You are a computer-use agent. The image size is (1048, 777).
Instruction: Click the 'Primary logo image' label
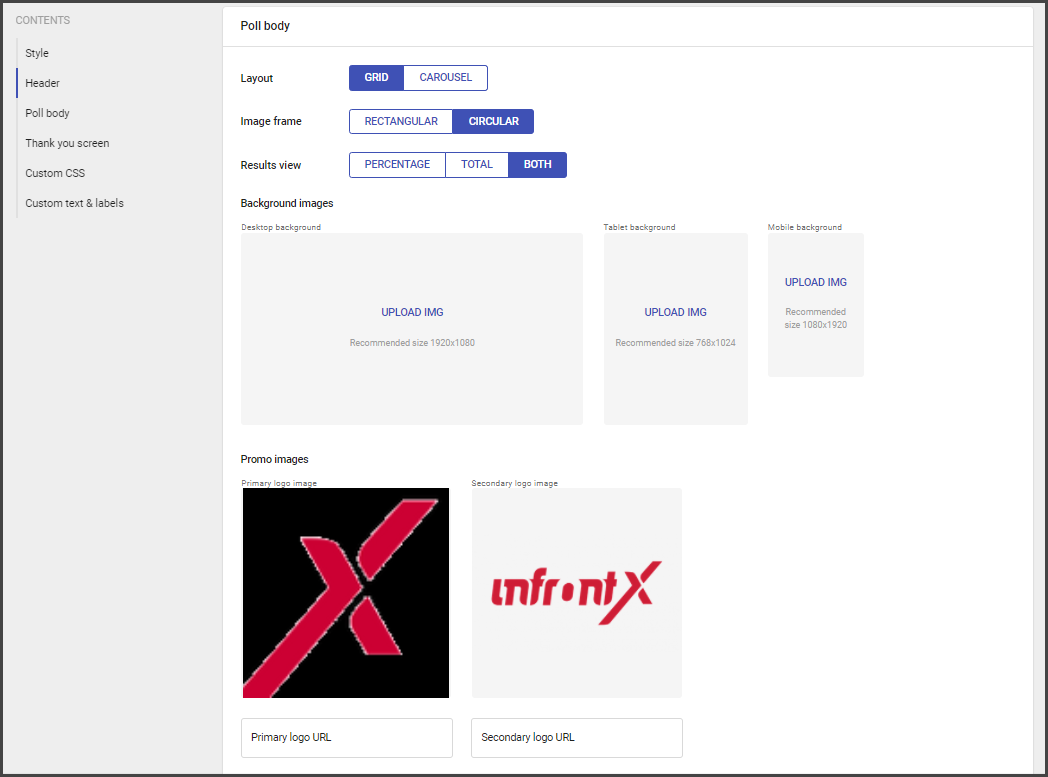[279, 483]
